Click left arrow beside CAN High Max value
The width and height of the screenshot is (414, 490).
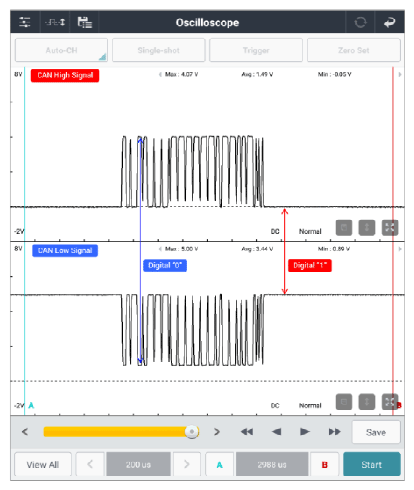click(160, 74)
